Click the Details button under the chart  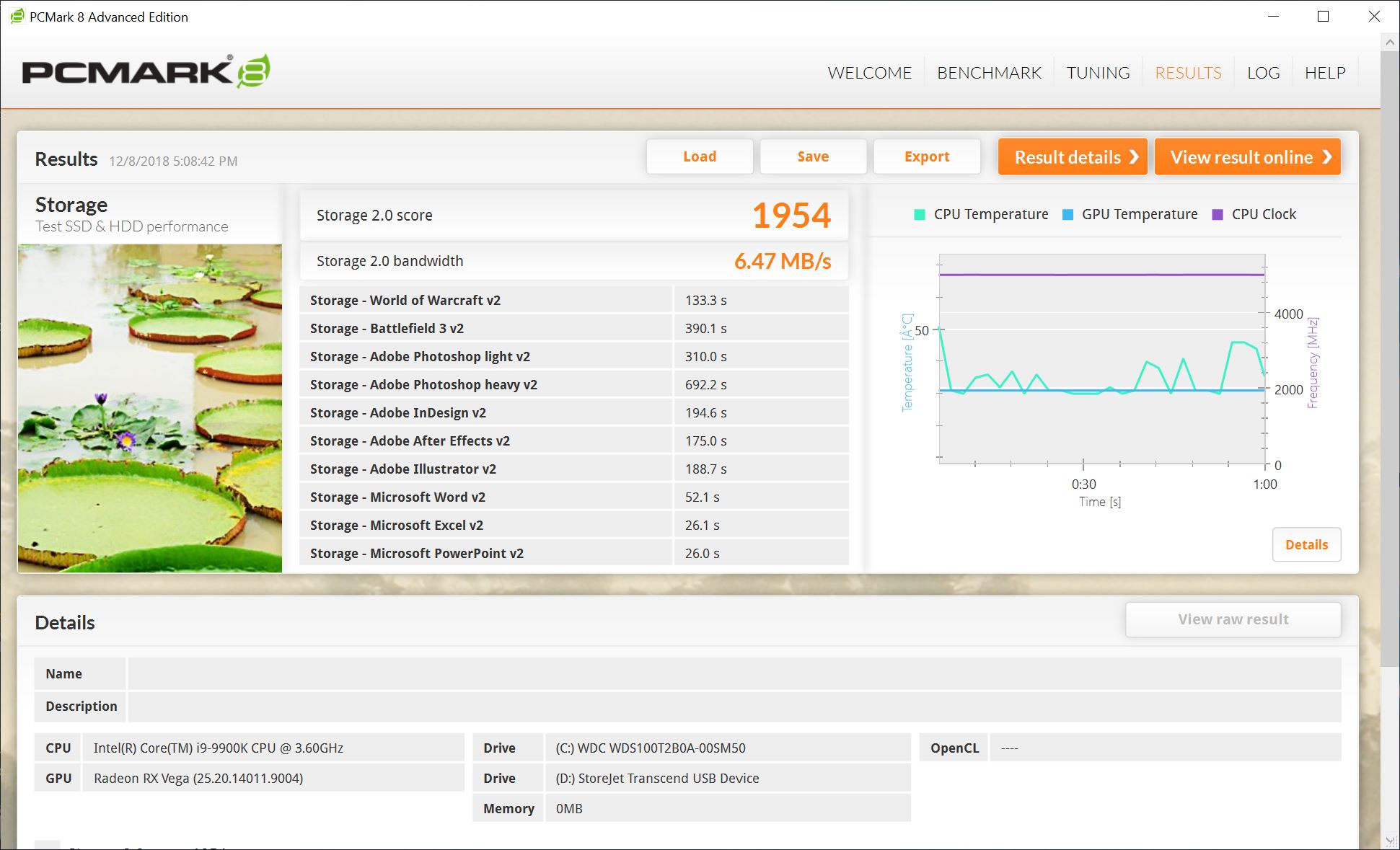pos(1306,544)
